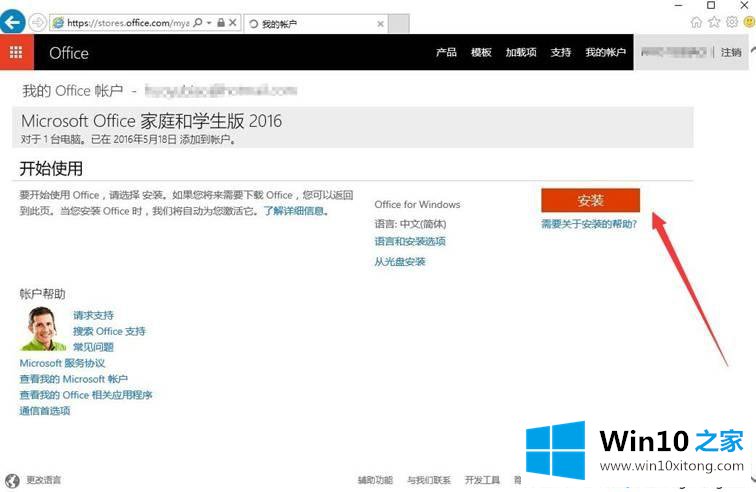
Task: Click the text "Office for Windows"
Action: tap(417, 205)
